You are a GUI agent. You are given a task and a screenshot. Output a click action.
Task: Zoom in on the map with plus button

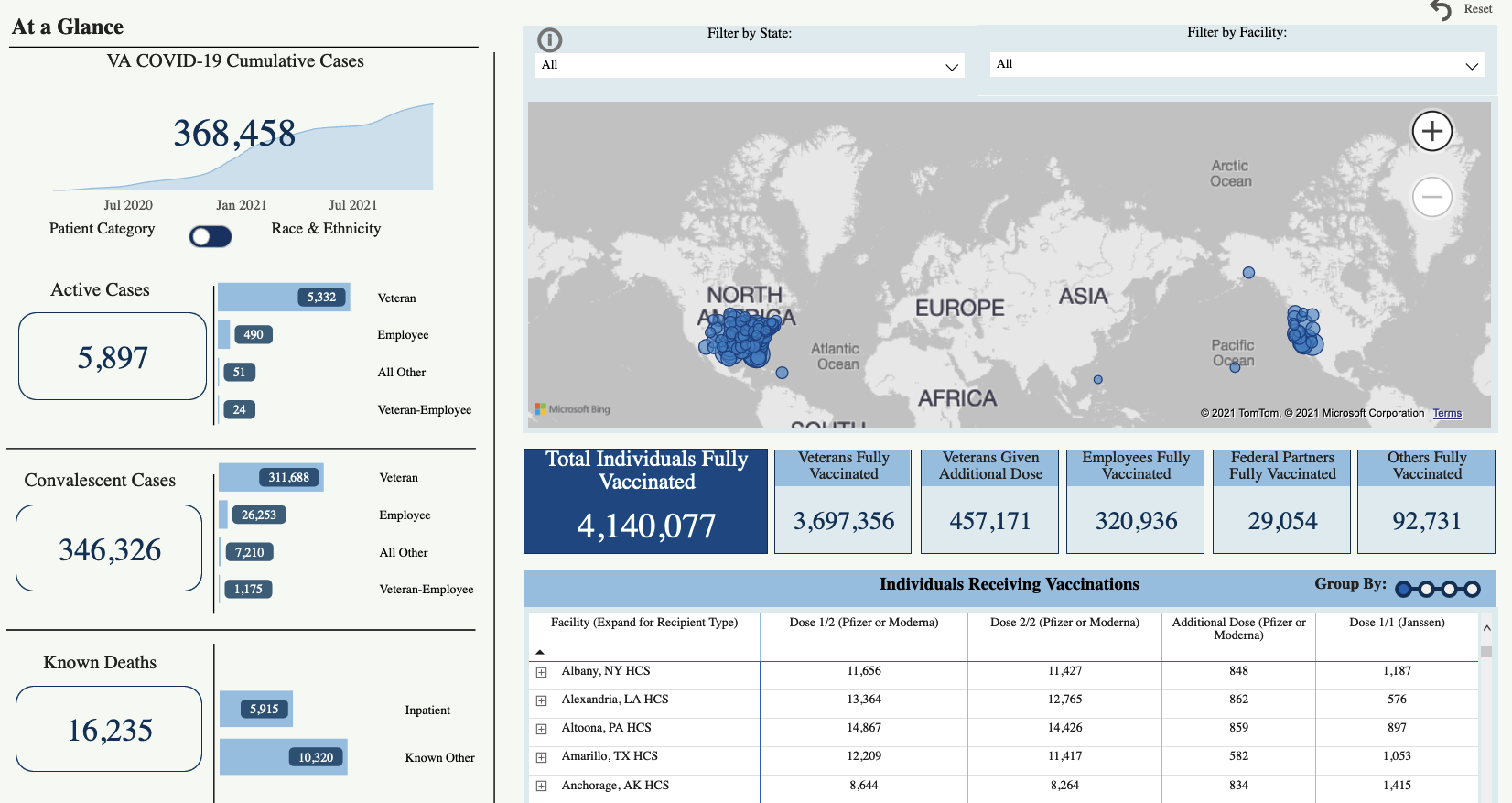1431,131
